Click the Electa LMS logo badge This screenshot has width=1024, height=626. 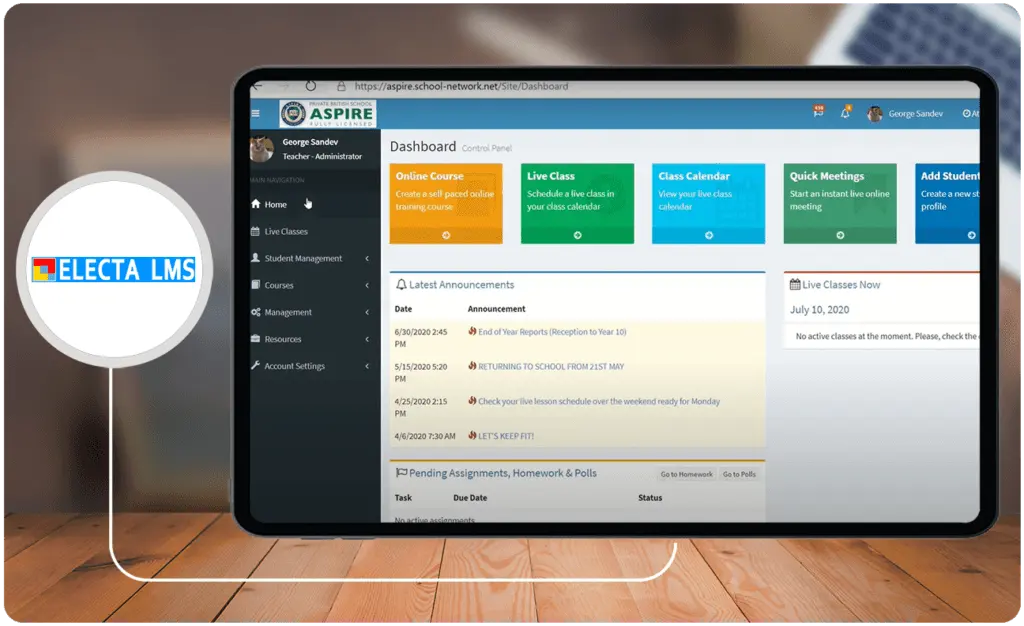pos(114,270)
